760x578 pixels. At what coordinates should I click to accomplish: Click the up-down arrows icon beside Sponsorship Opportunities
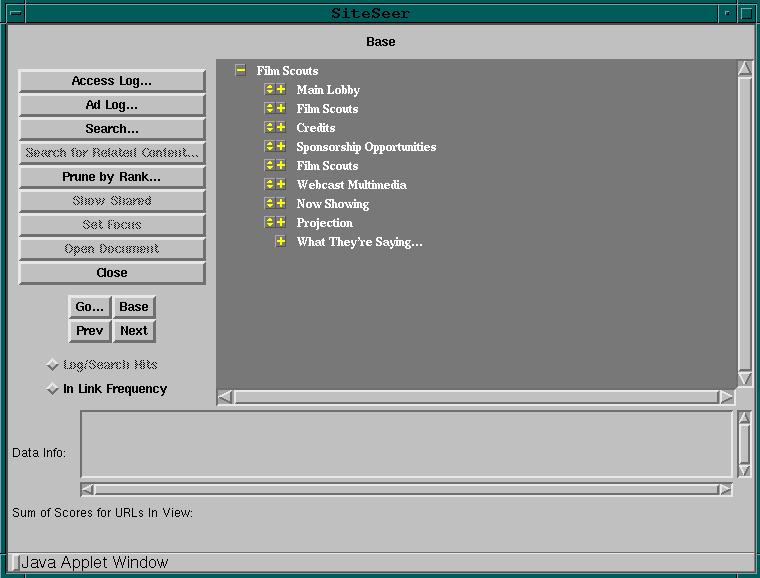tap(269, 146)
